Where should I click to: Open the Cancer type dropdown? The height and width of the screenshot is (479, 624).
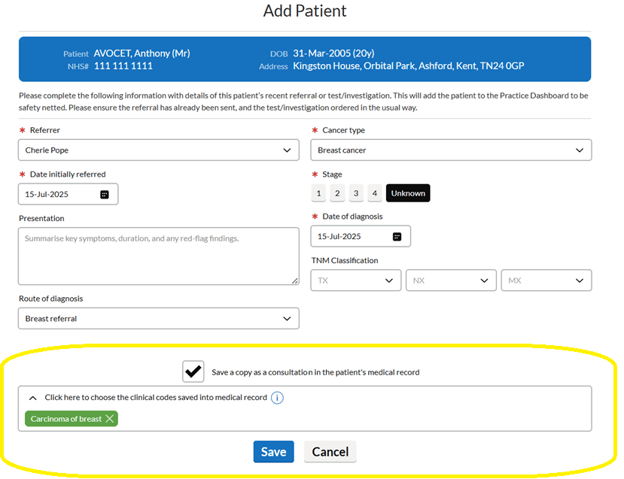[x=451, y=150]
